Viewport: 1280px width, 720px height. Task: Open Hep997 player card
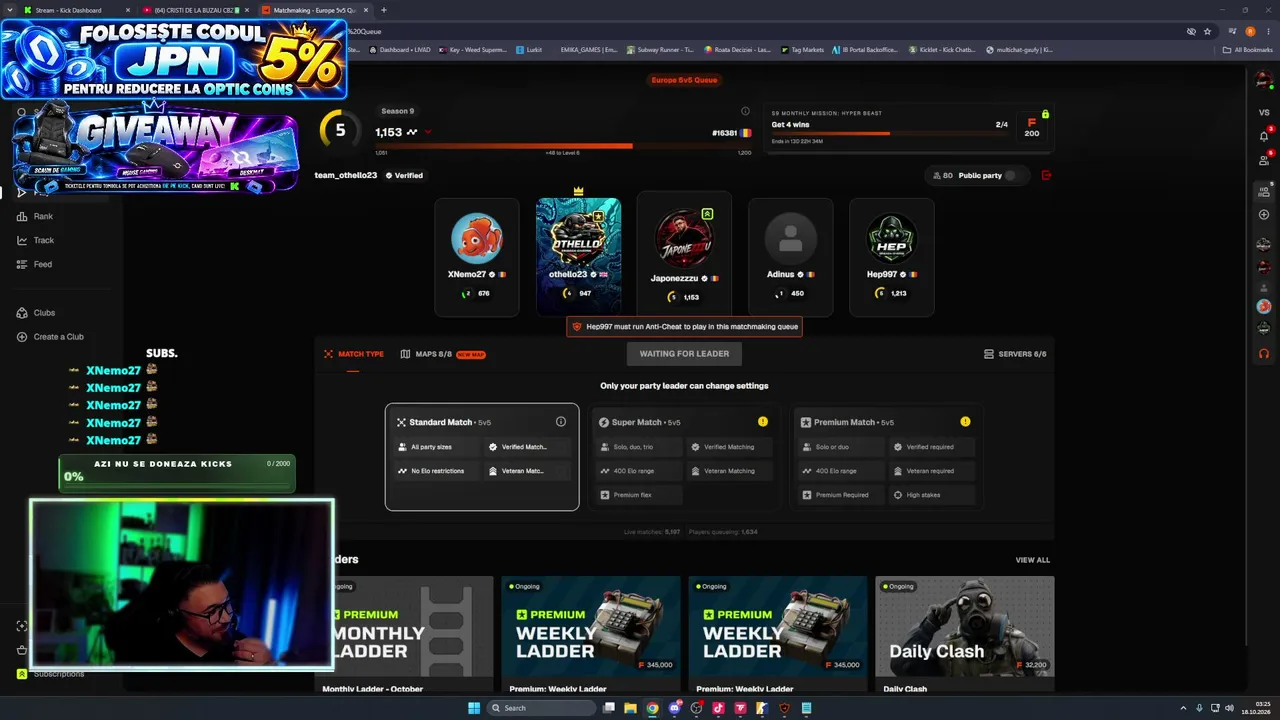[x=891, y=257]
